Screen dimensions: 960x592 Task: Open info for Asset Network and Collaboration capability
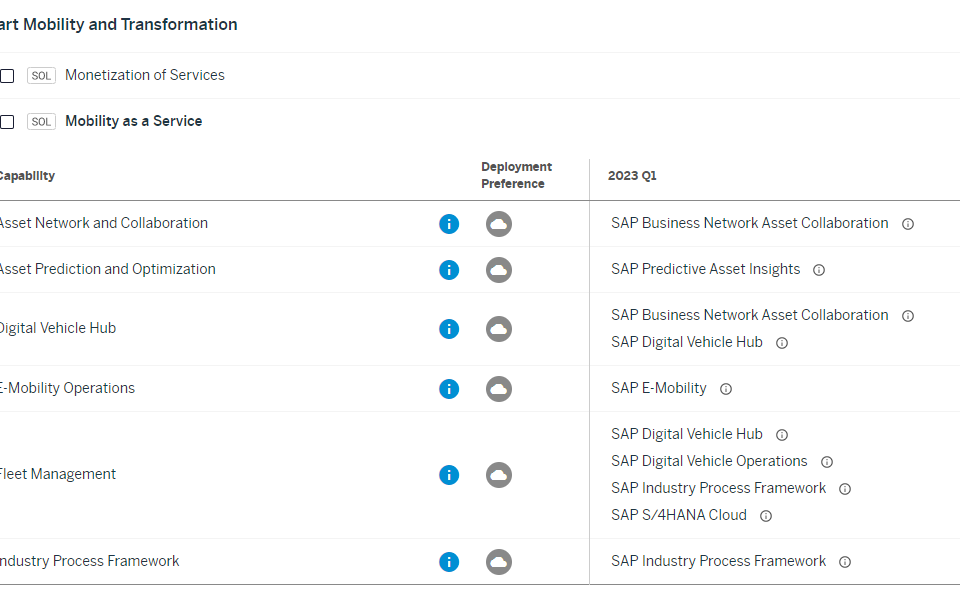pyautogui.click(x=449, y=224)
